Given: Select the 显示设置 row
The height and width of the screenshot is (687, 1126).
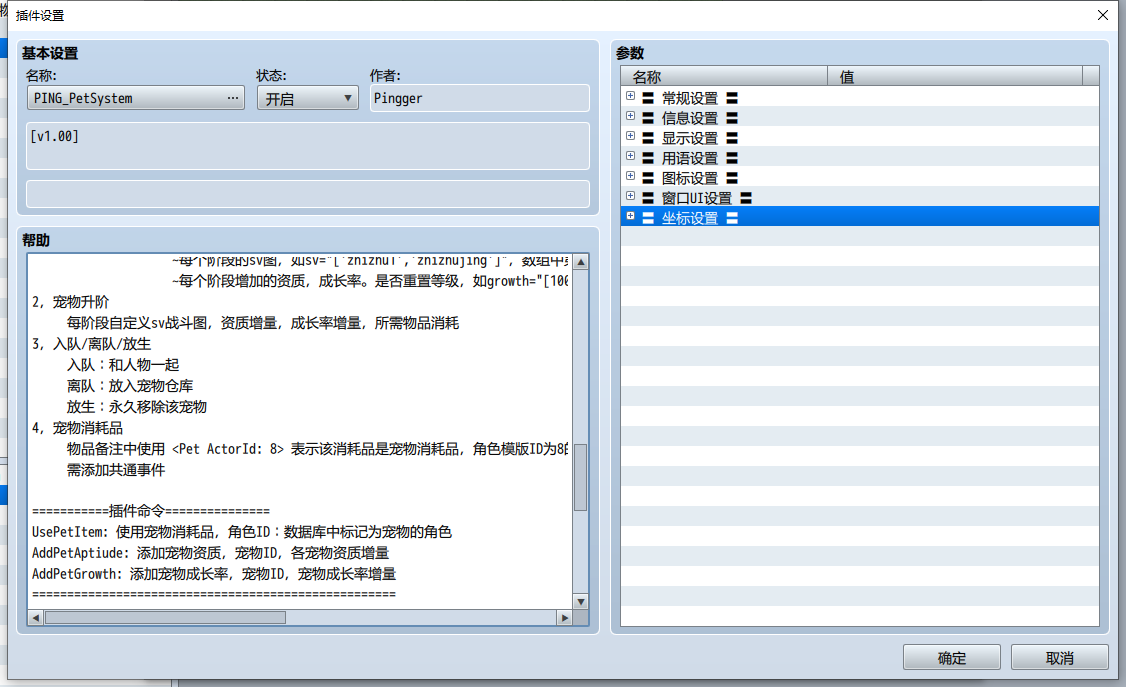Looking at the screenshot, I should [860, 136].
